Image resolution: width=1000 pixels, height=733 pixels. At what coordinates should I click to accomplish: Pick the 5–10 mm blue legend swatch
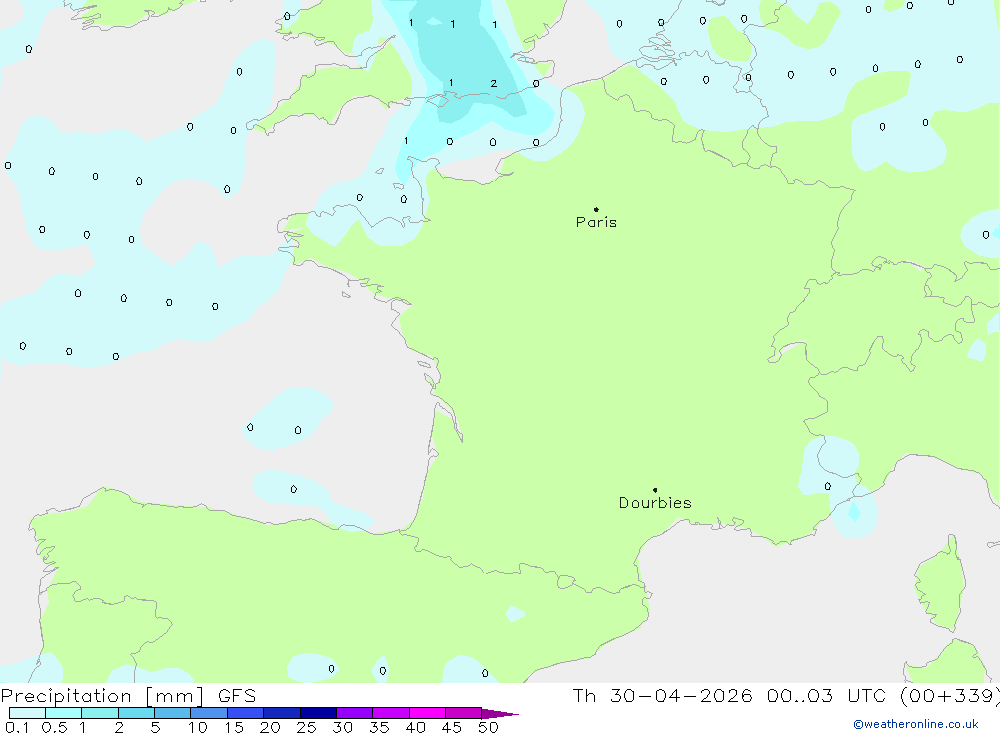pos(173,713)
